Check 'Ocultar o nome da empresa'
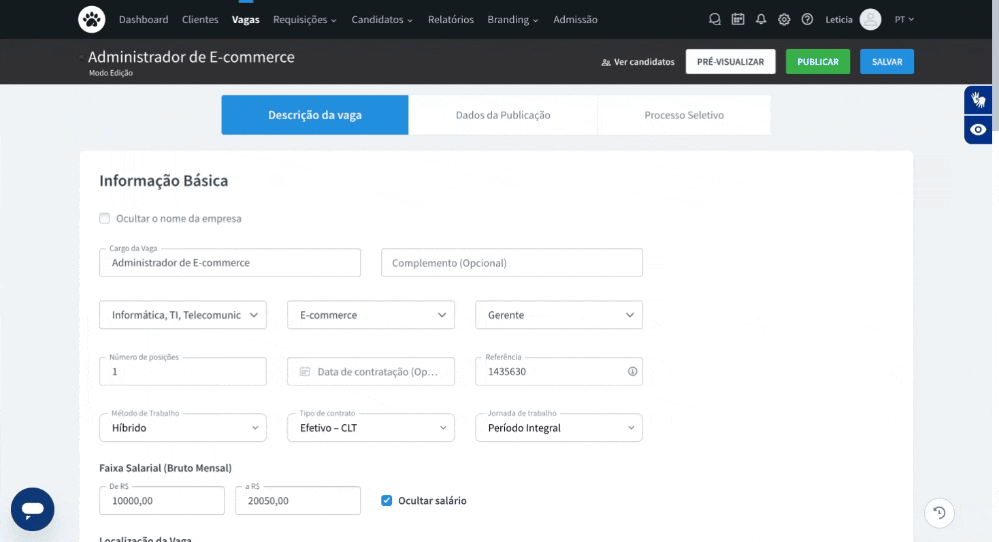999x542 pixels. 105,218
